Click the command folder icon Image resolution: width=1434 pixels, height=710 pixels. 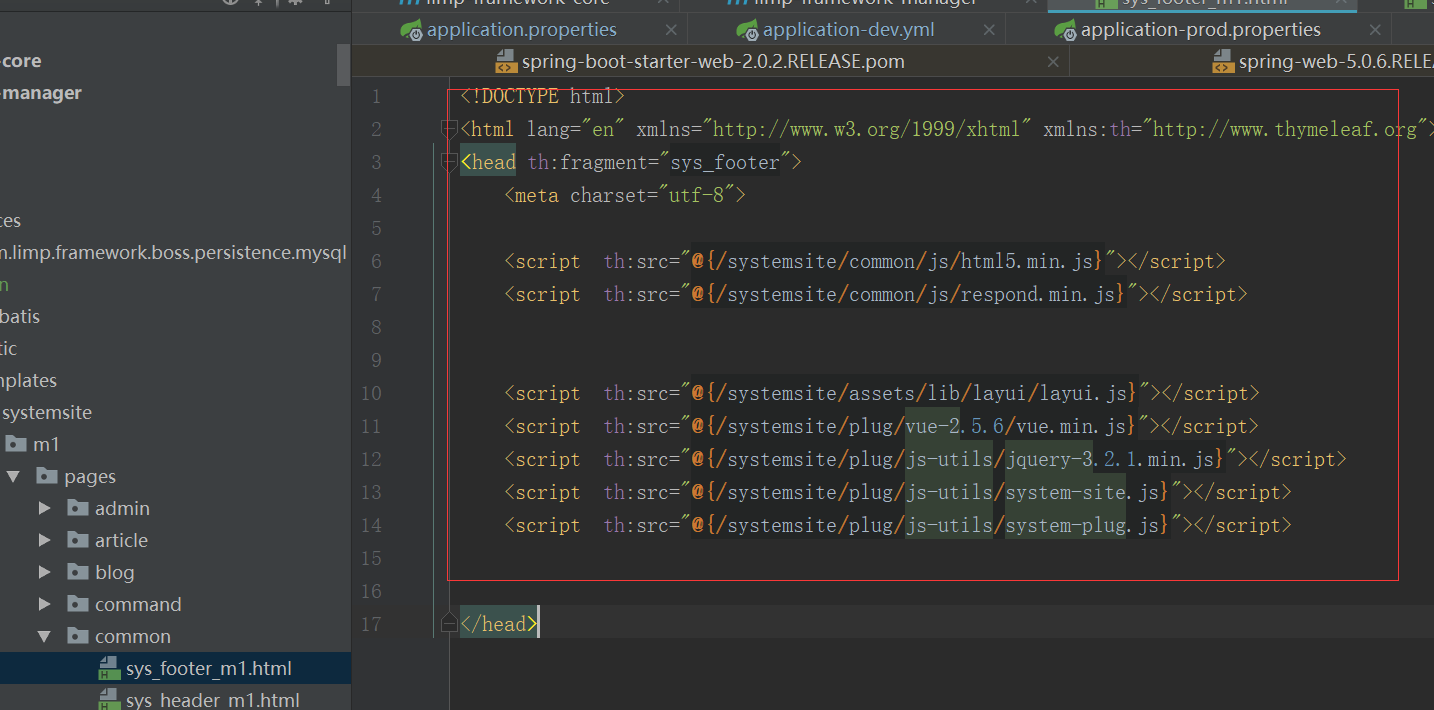(78, 604)
